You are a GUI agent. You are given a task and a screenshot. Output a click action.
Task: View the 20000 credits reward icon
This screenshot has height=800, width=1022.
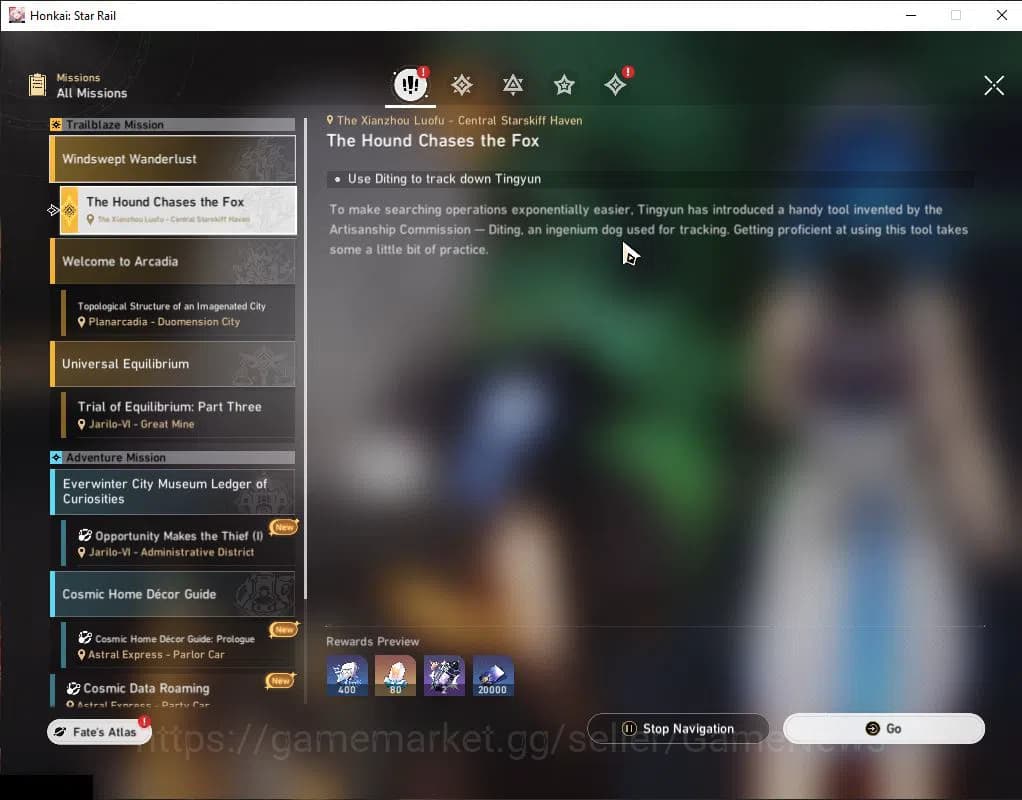(493, 675)
